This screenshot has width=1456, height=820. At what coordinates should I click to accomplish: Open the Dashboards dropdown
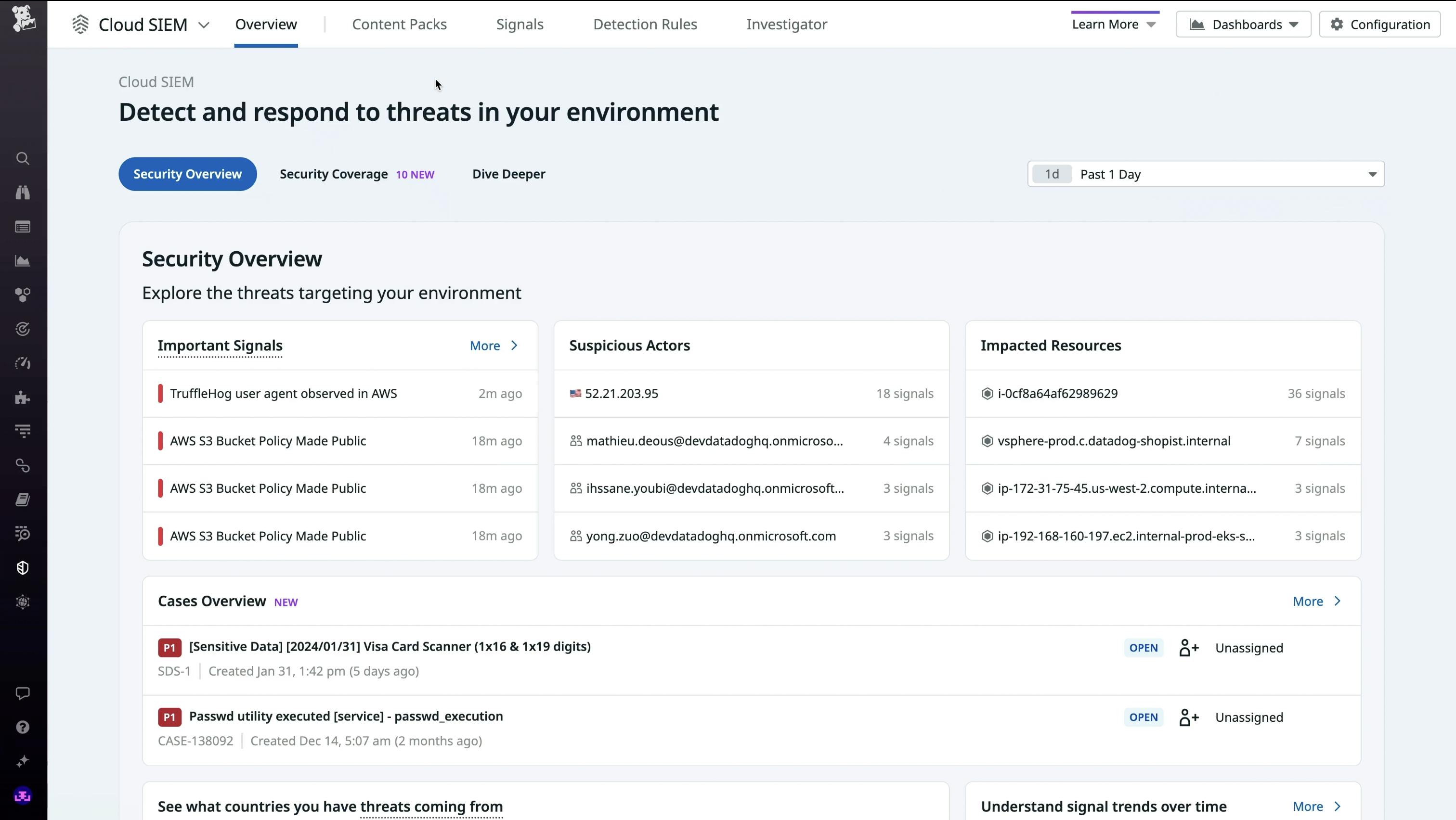(1243, 24)
